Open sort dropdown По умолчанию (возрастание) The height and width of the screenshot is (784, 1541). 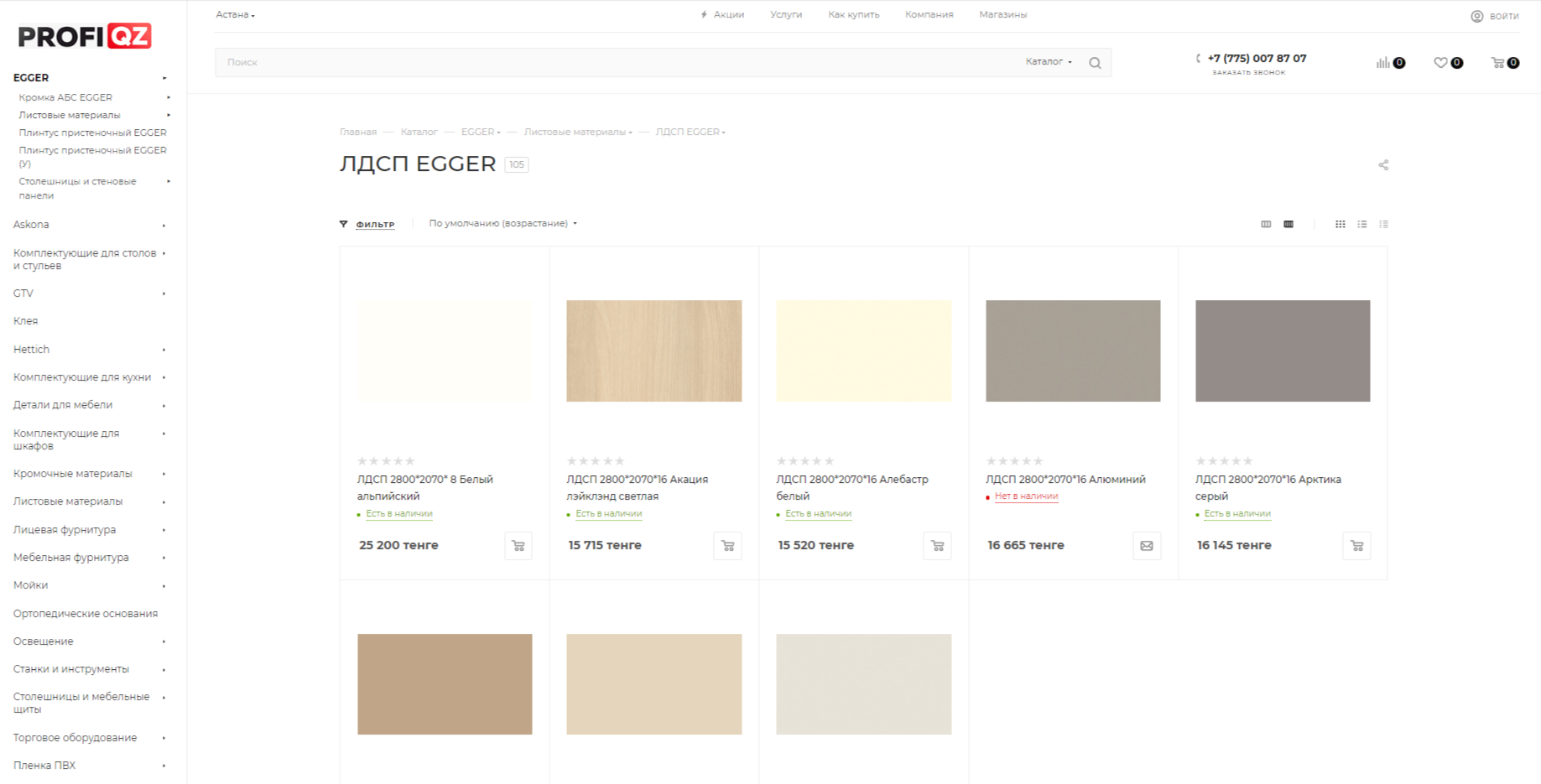502,224
